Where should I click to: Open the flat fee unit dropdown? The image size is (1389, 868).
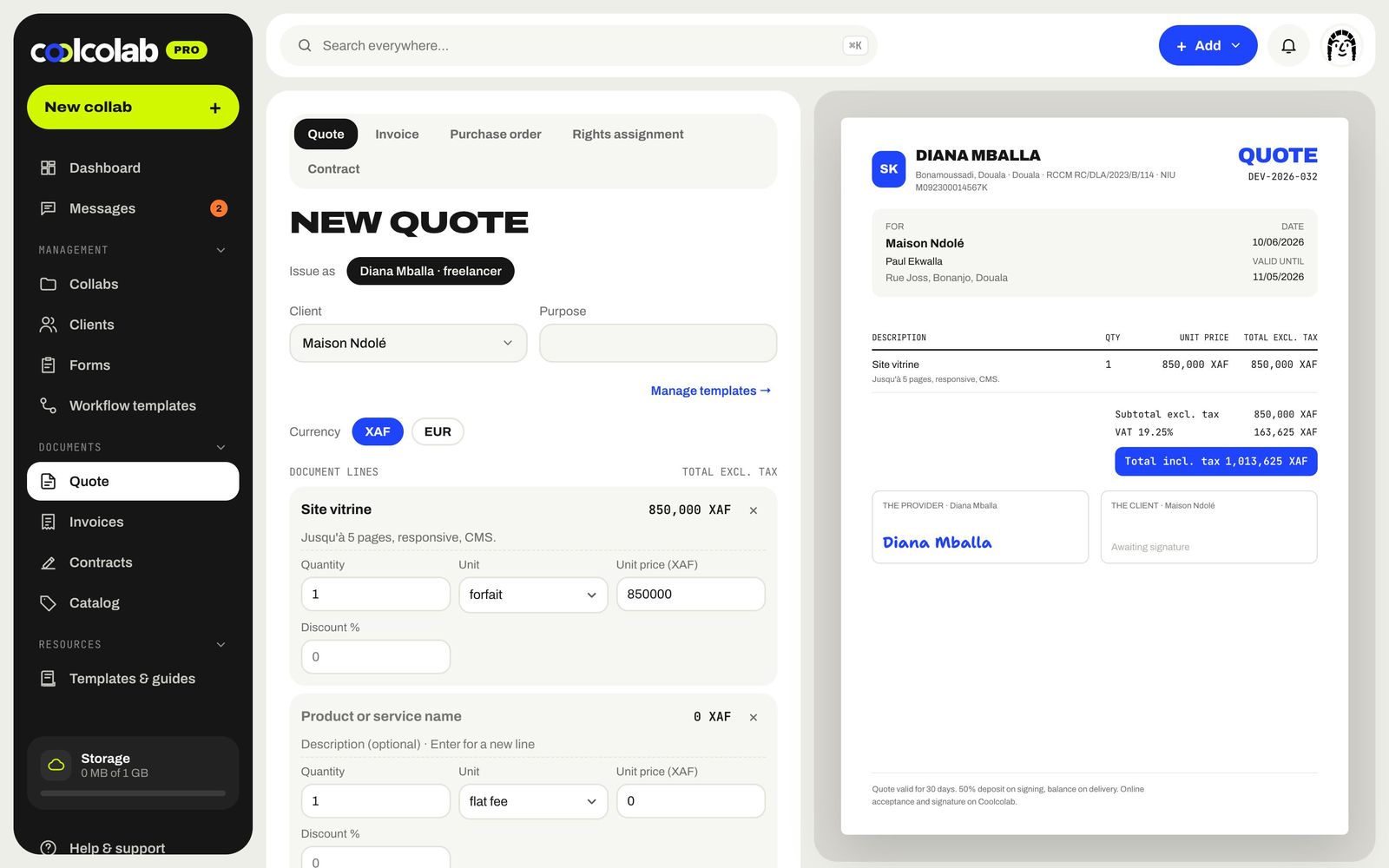pos(533,801)
